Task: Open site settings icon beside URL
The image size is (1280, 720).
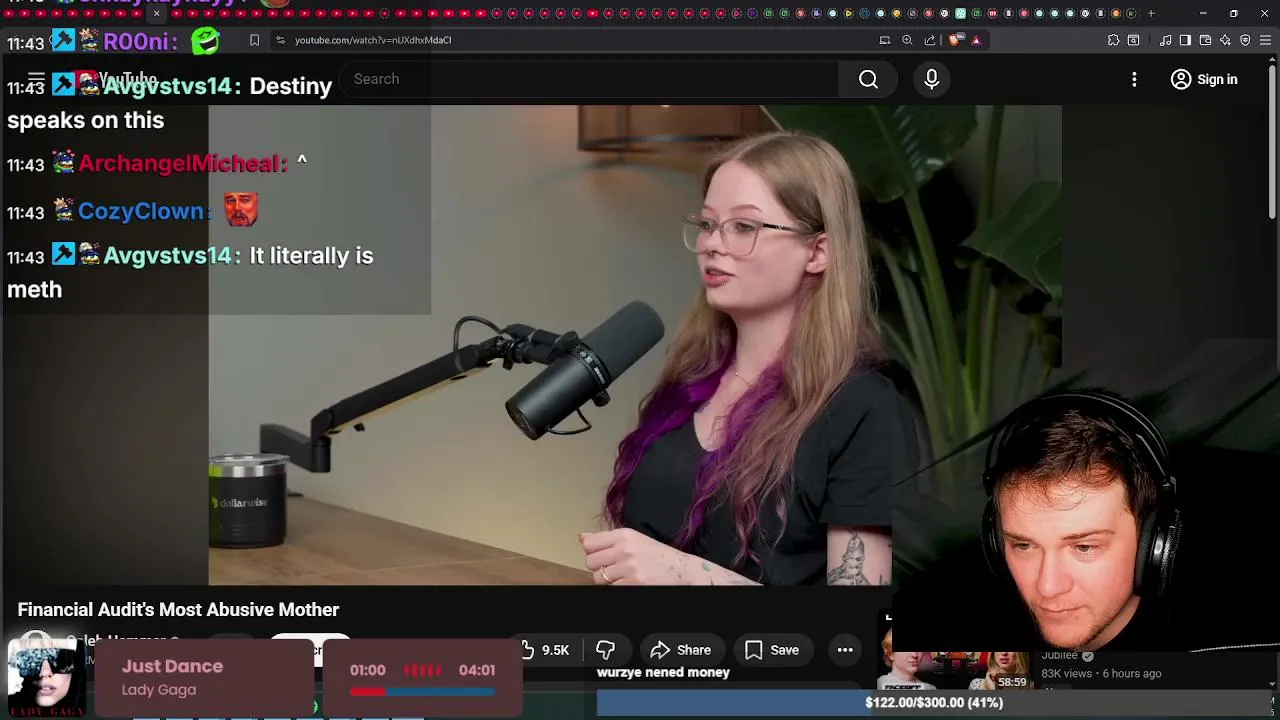Action: pos(280,40)
